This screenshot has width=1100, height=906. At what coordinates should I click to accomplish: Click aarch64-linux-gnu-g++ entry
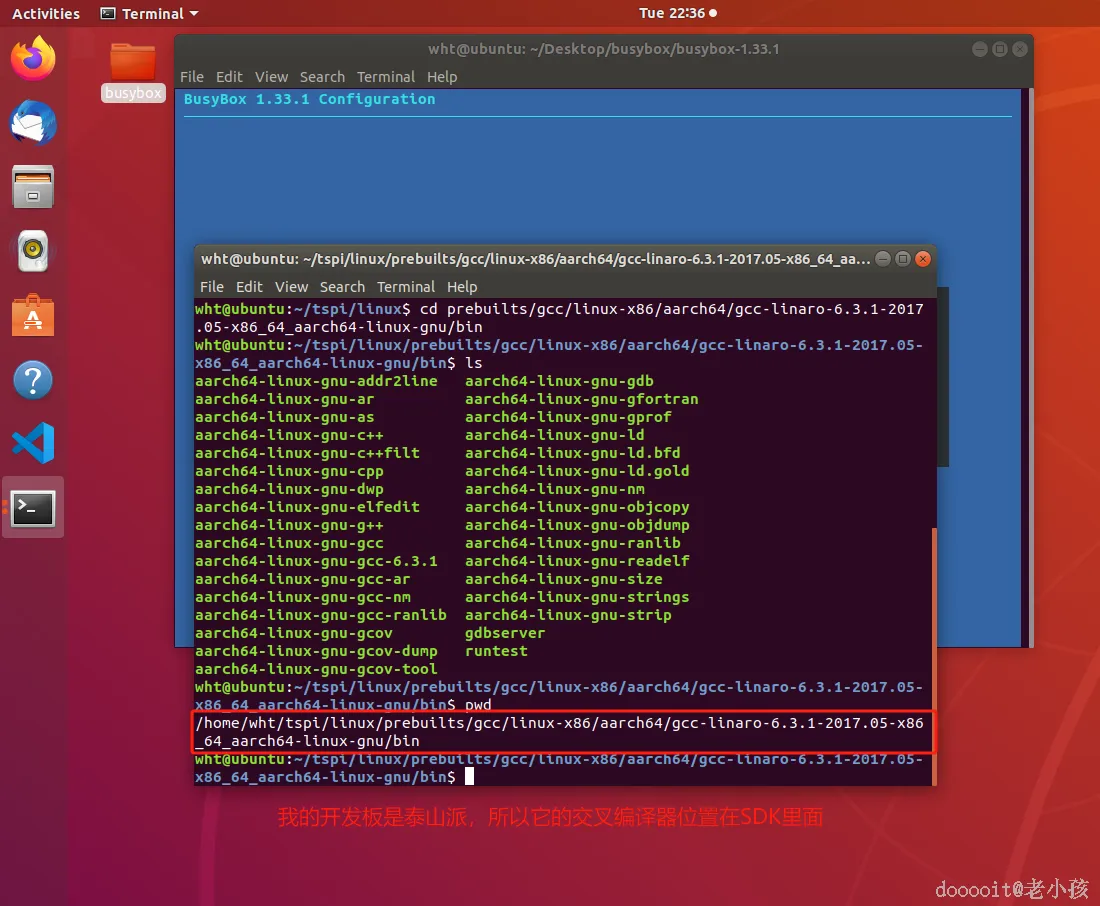289,525
